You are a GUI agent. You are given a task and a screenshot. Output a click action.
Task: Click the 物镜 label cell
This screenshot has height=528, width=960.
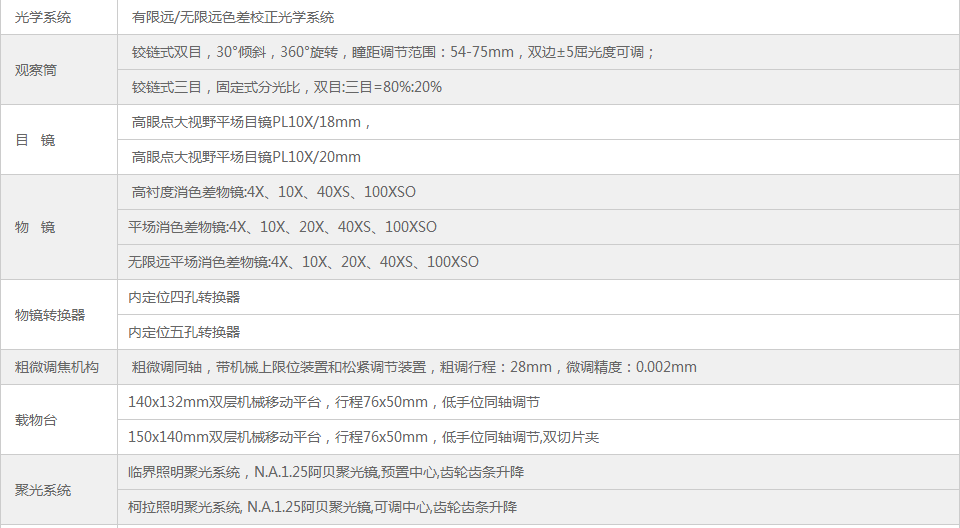(x=36, y=228)
